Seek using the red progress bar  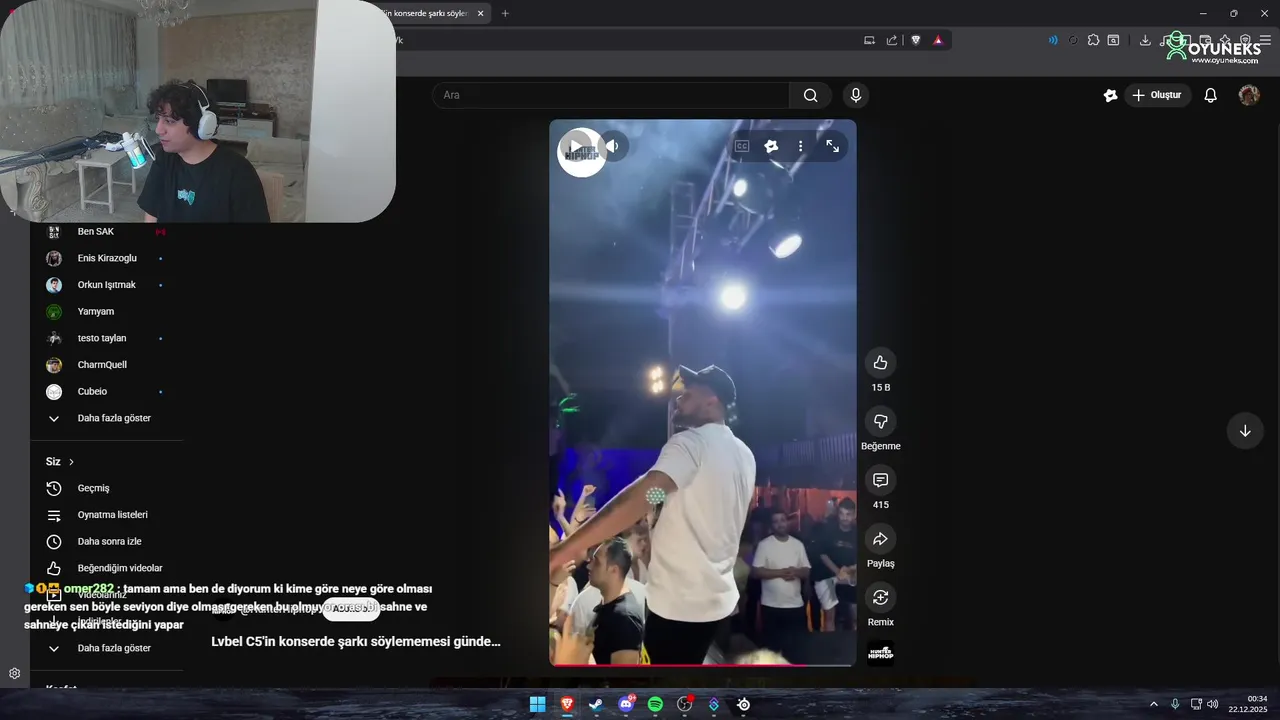coord(702,665)
